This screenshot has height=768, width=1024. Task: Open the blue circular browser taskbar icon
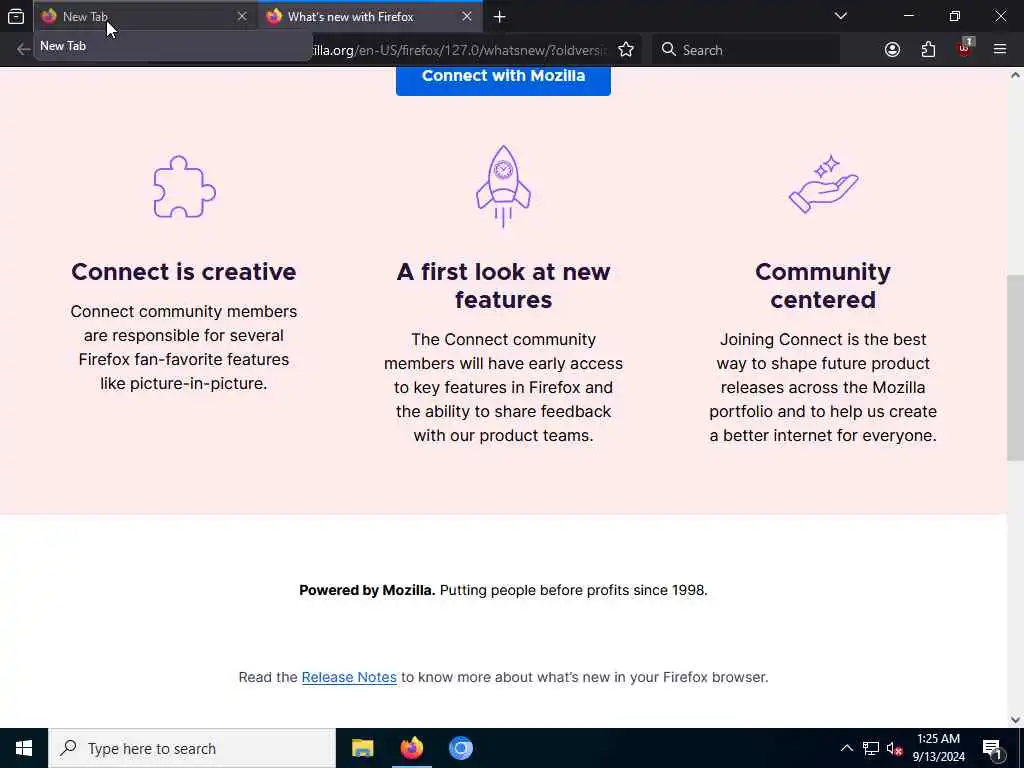pos(460,748)
